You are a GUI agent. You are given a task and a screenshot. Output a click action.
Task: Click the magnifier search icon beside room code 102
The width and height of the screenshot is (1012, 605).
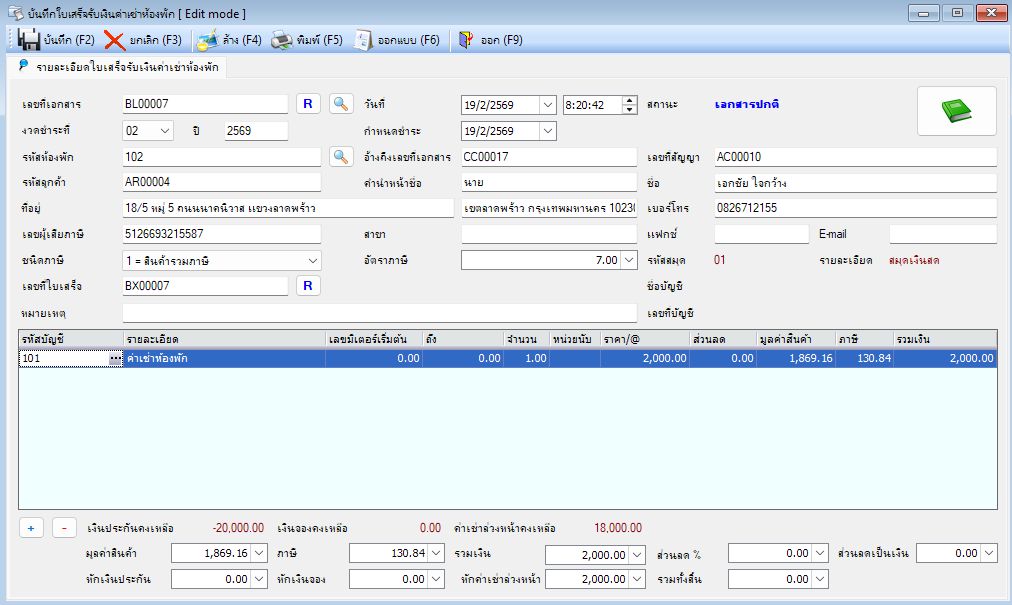tap(341, 156)
